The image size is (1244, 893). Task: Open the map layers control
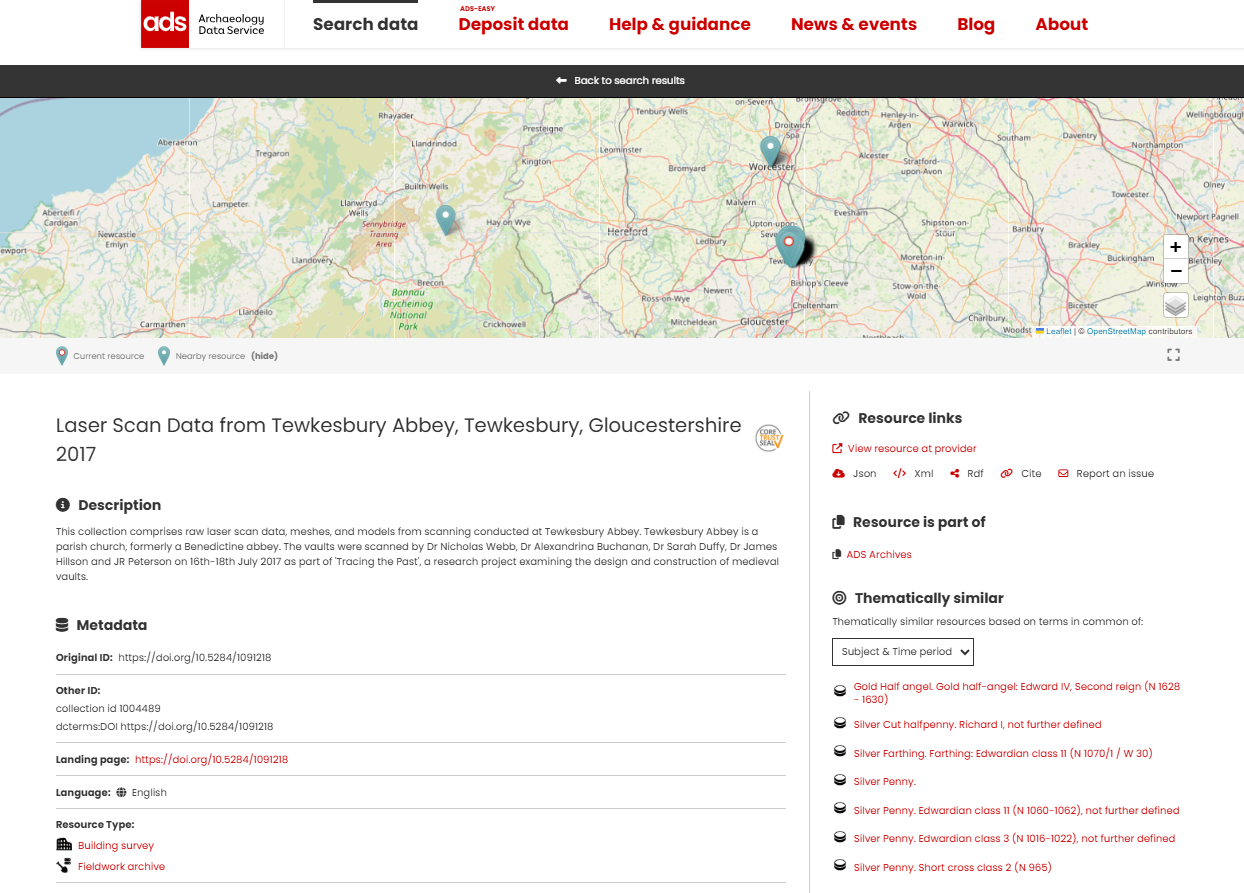click(x=1175, y=305)
